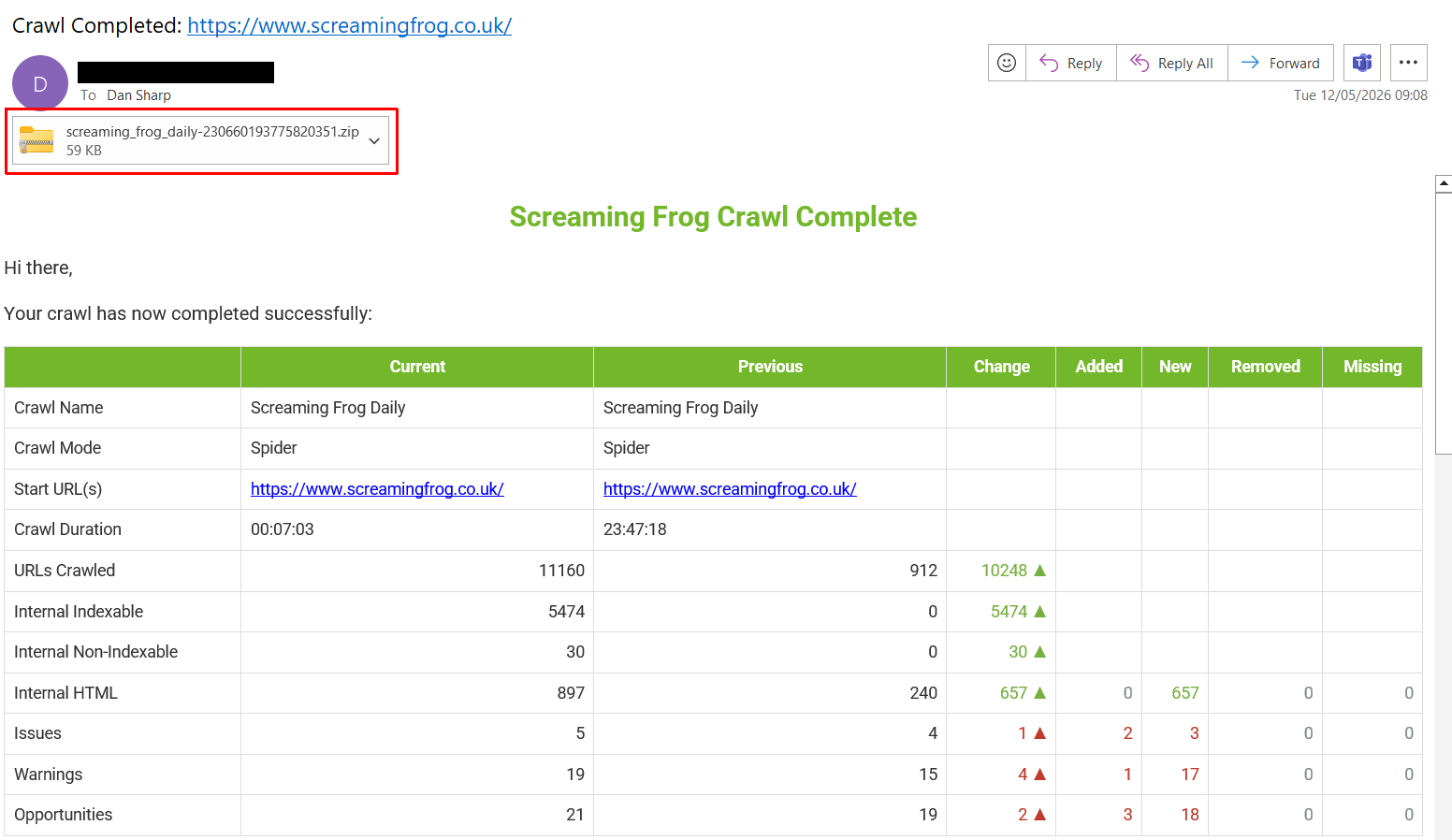Click current crawl duration 00:07:03
This screenshot has width=1452, height=840.
(283, 529)
